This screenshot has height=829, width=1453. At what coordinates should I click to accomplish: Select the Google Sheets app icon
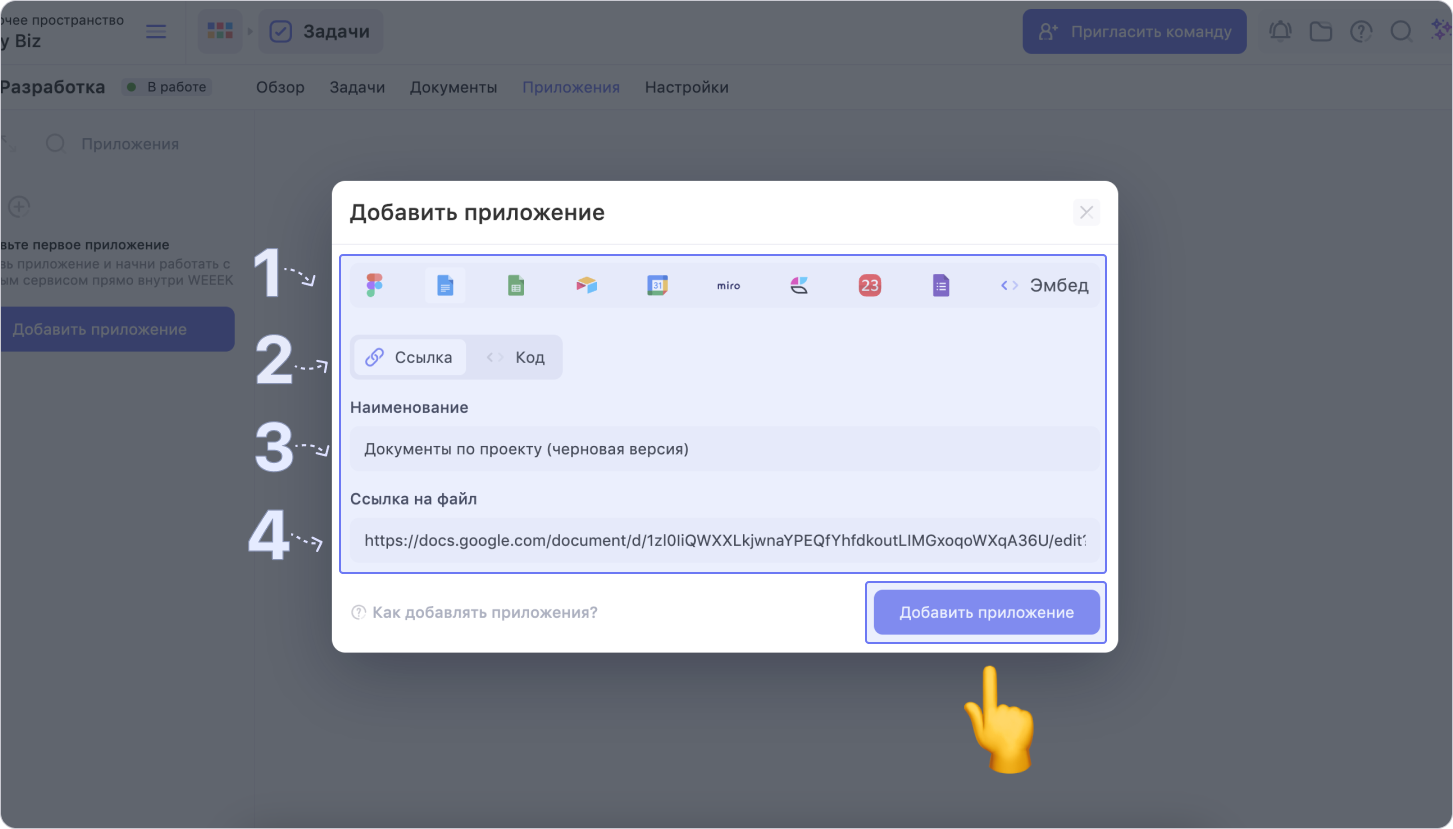pyautogui.click(x=516, y=286)
